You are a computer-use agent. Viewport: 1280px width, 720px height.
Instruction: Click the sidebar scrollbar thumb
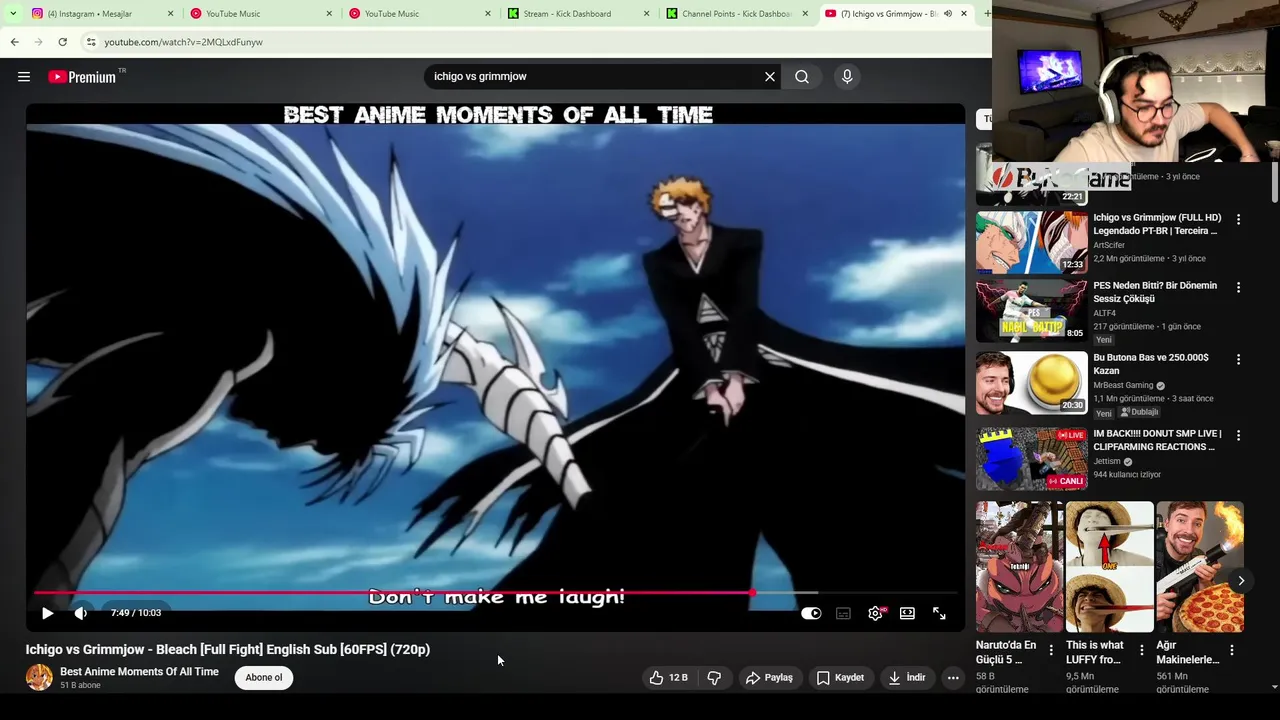click(x=1275, y=182)
